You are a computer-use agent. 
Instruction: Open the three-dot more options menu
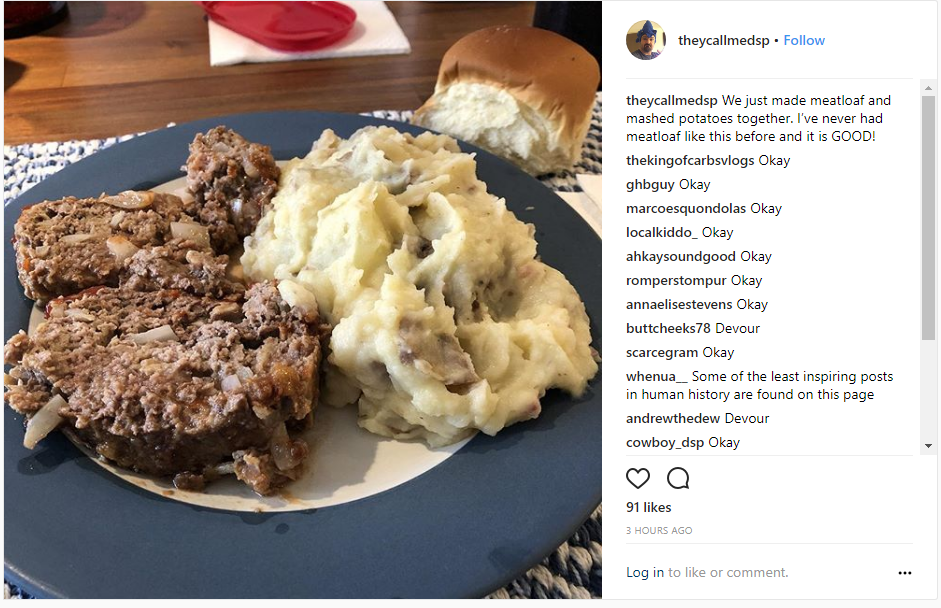coord(904,573)
